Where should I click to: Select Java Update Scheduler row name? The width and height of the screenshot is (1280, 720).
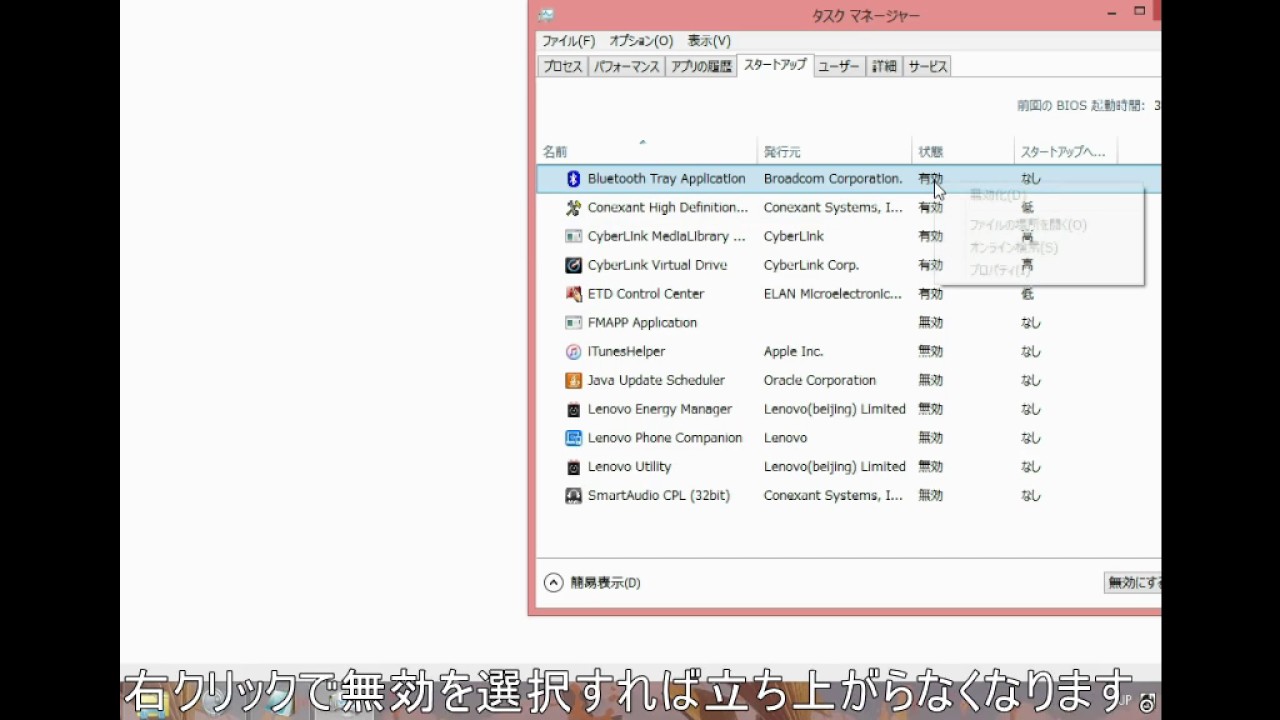(x=656, y=381)
